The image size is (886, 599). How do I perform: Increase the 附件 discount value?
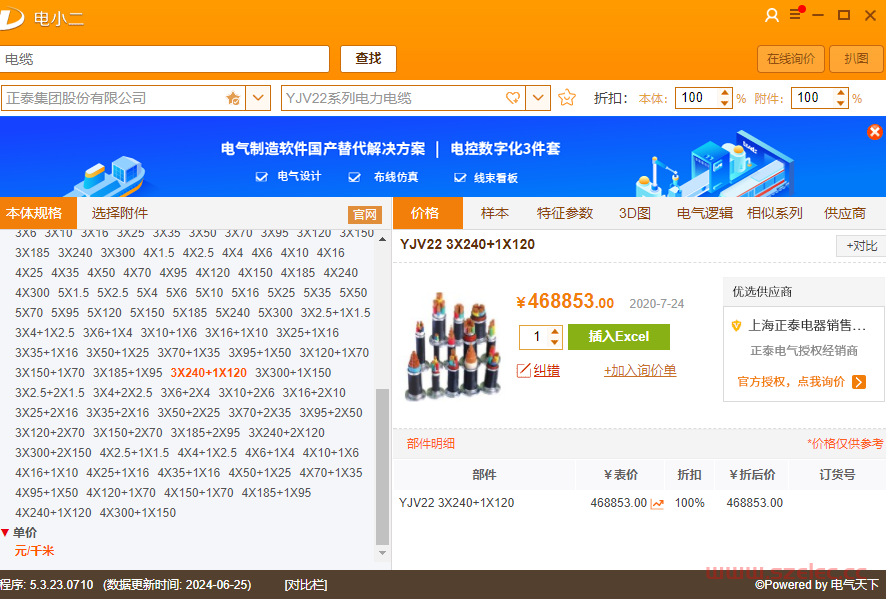(841, 93)
